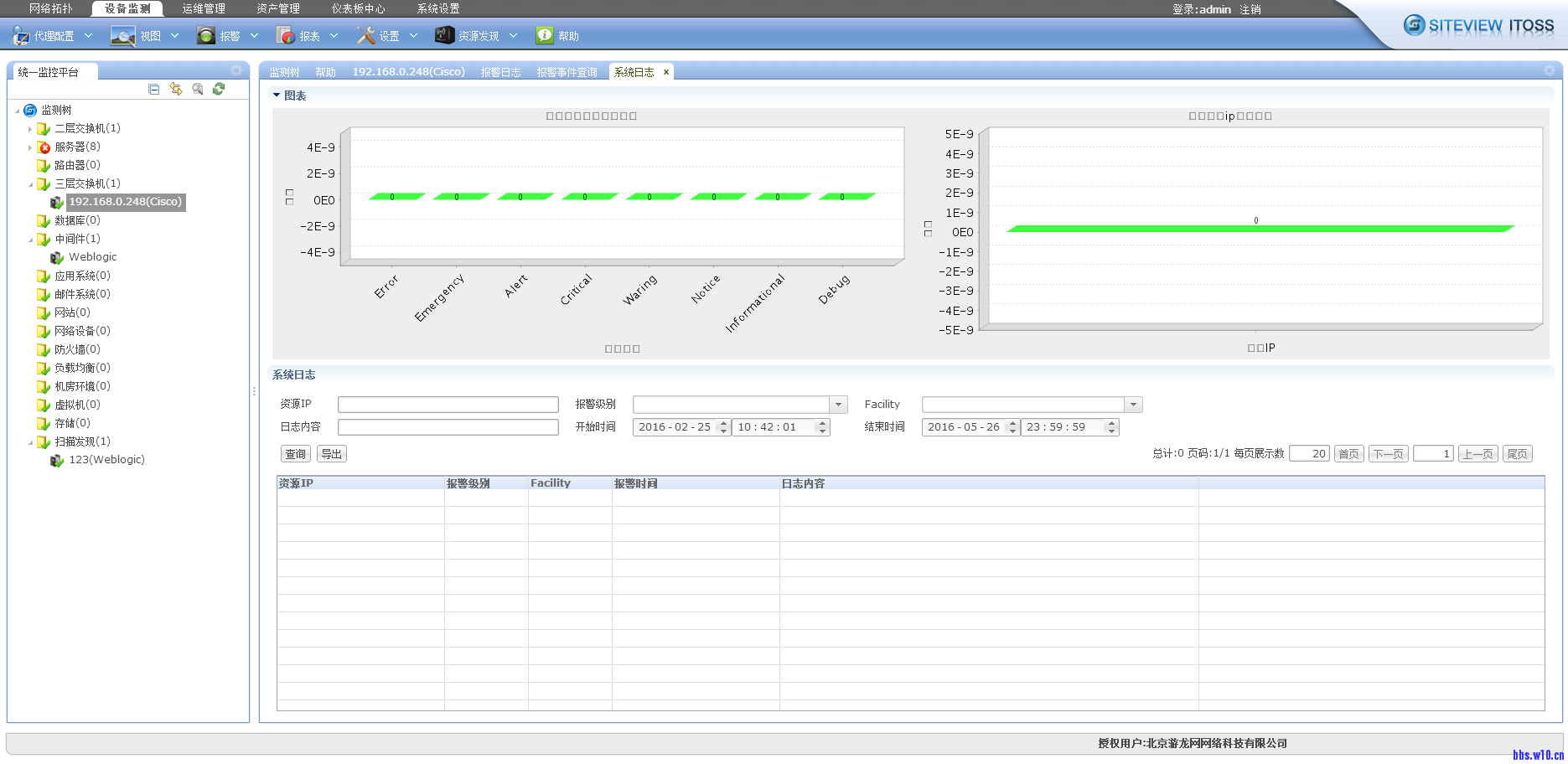1568x764 pixels.
Task: Click the 报表 report toolbar icon
Action: coord(286,36)
